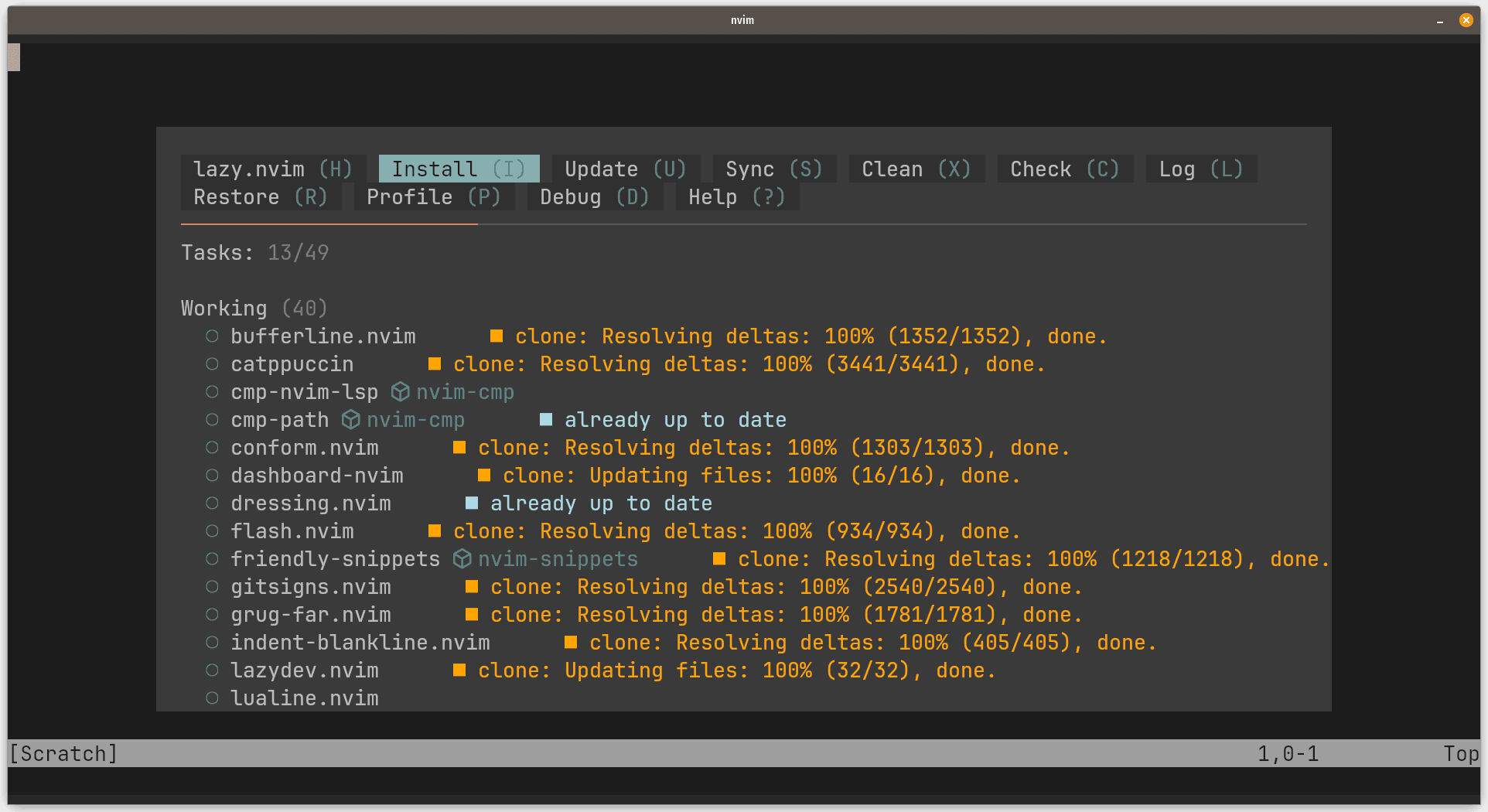Click orange status square on bufferline.nvim row

497,336
